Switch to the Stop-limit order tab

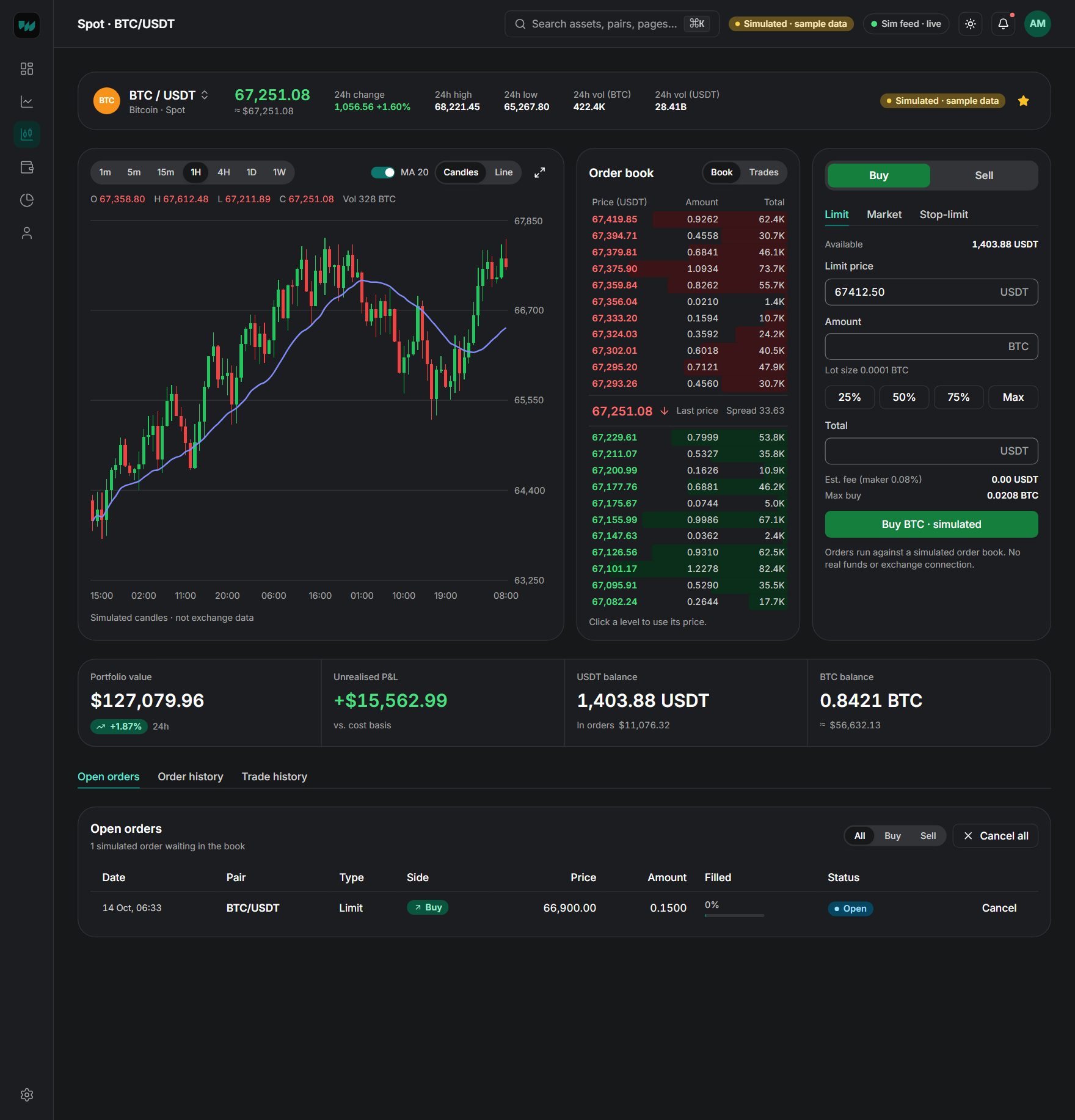pyautogui.click(x=944, y=214)
